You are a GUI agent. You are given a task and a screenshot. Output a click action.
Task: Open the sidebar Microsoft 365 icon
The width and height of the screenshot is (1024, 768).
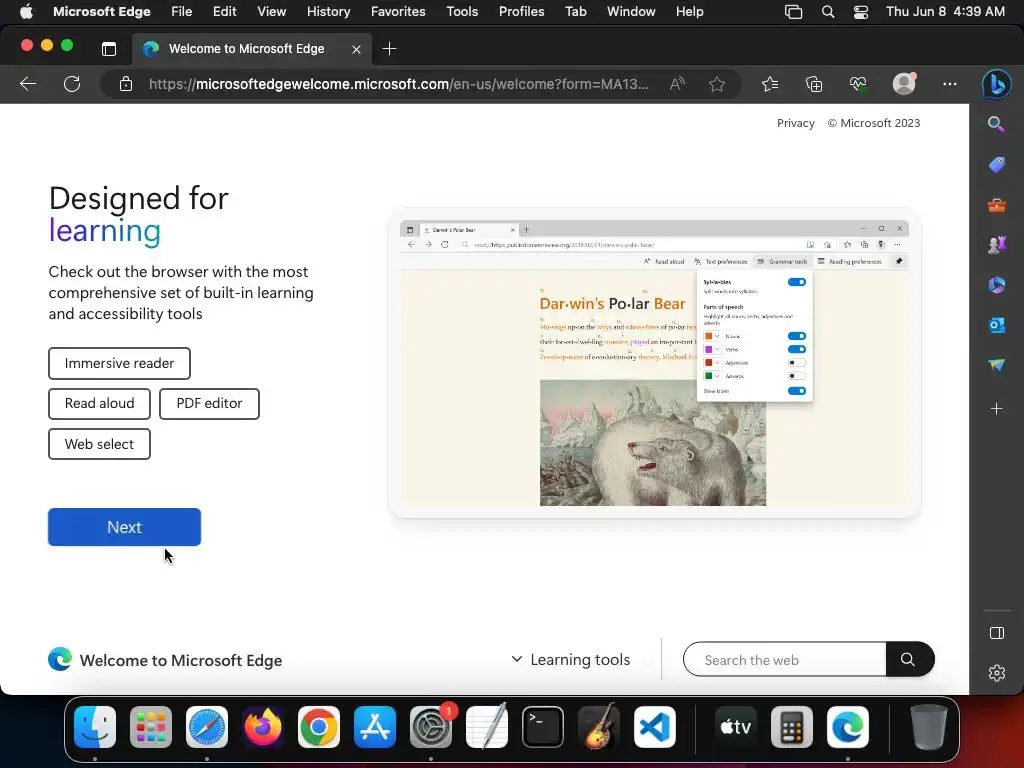(x=997, y=285)
